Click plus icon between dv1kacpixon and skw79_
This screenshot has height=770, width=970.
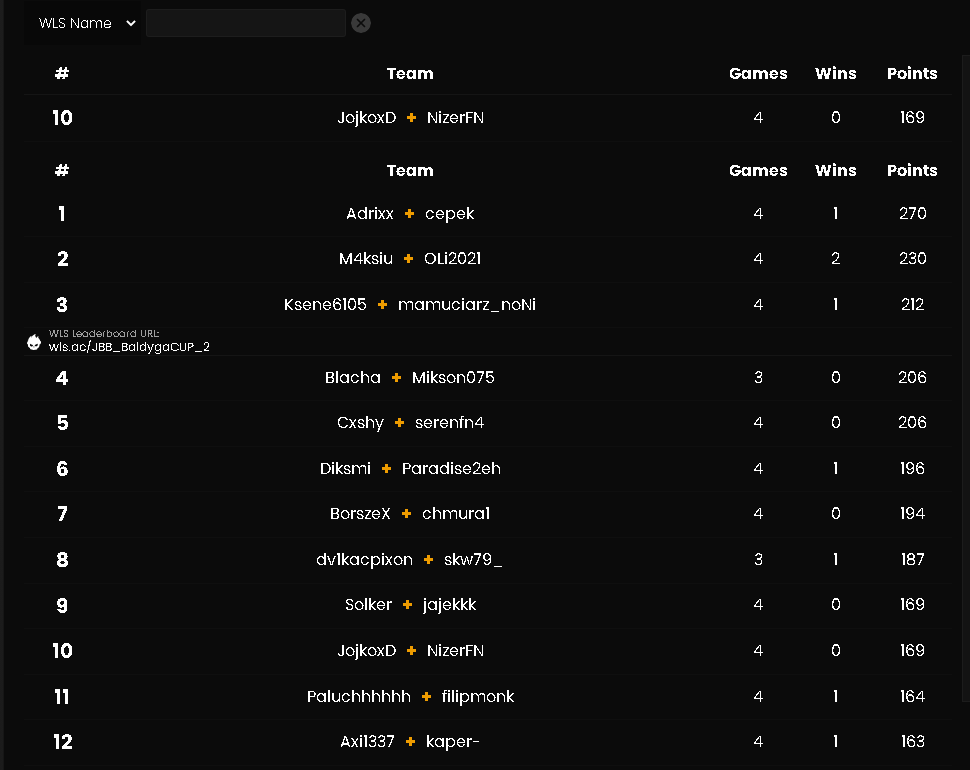coord(428,559)
